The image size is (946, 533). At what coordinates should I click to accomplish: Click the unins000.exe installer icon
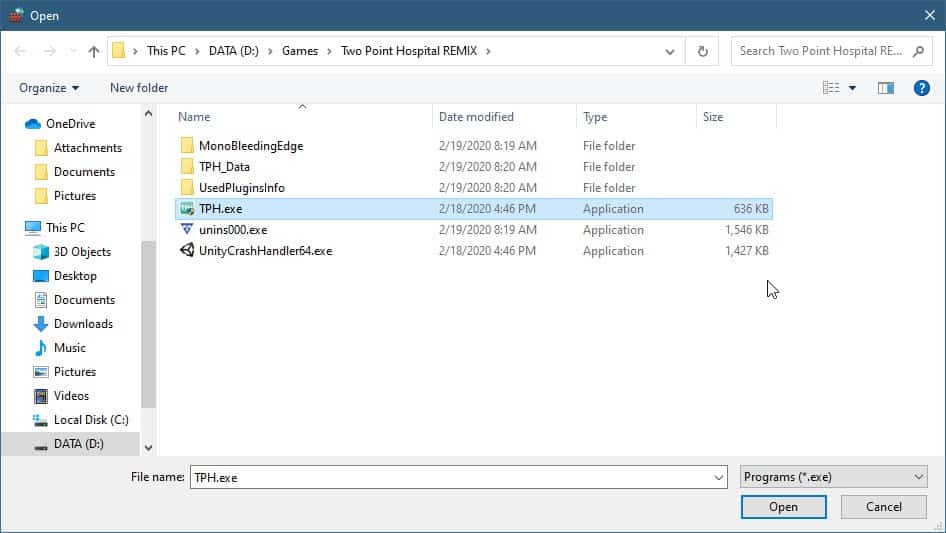(x=187, y=229)
